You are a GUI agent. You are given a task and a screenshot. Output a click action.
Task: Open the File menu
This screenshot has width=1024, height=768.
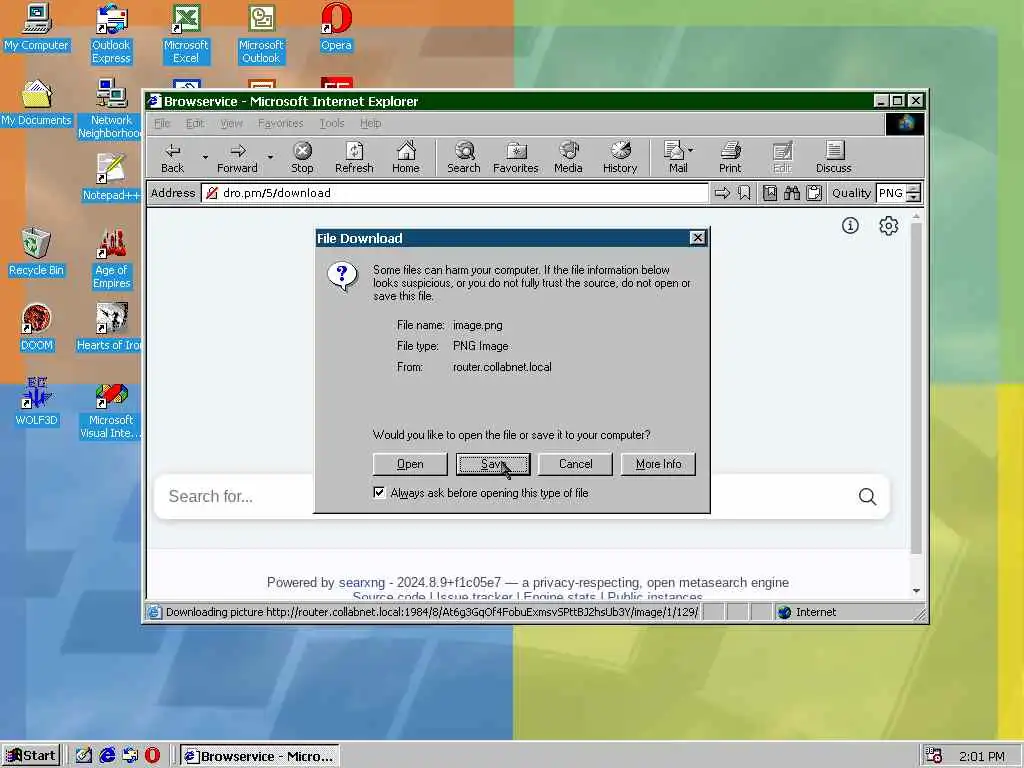(162, 123)
